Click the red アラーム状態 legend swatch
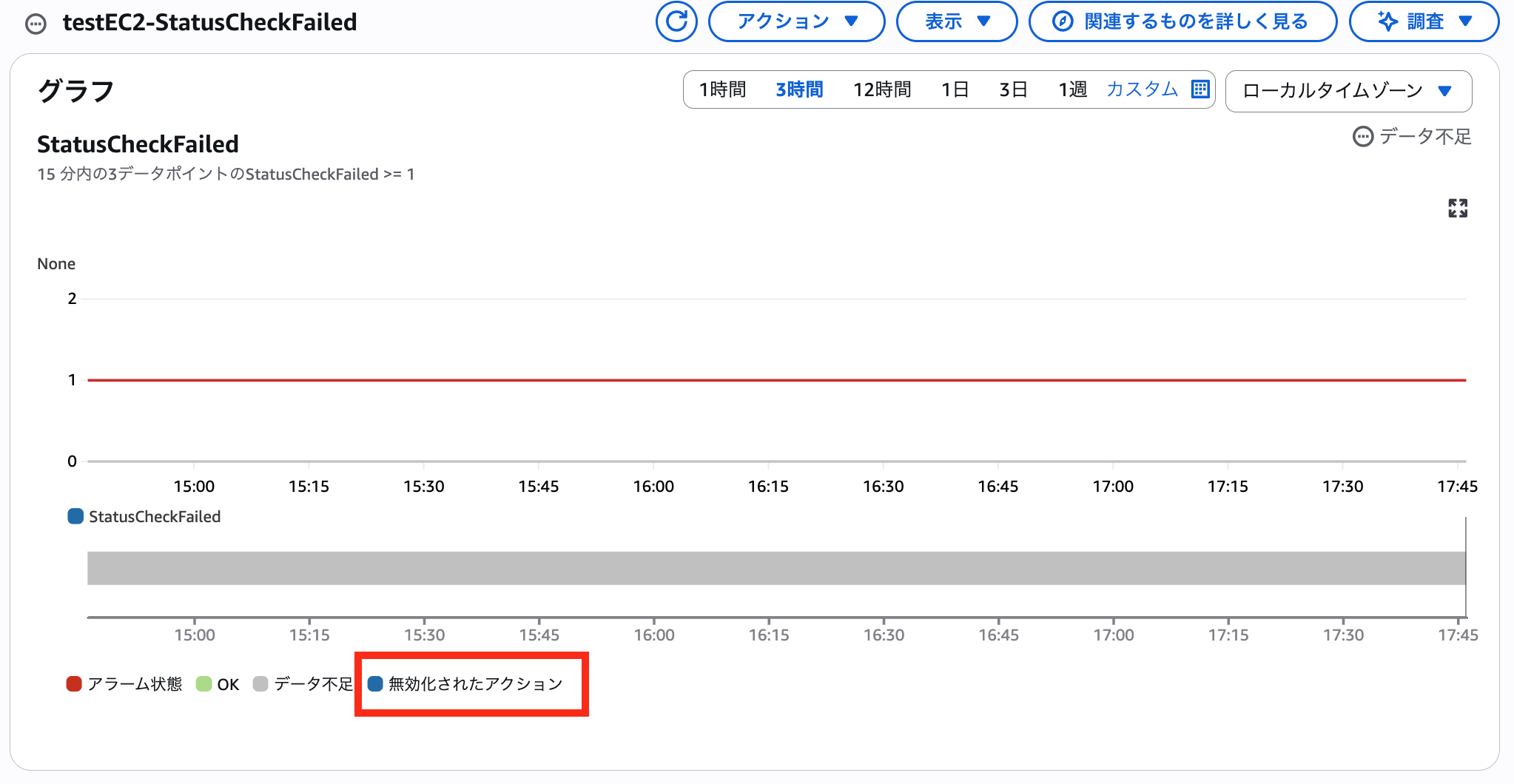The width and height of the screenshot is (1514, 784). 74,684
